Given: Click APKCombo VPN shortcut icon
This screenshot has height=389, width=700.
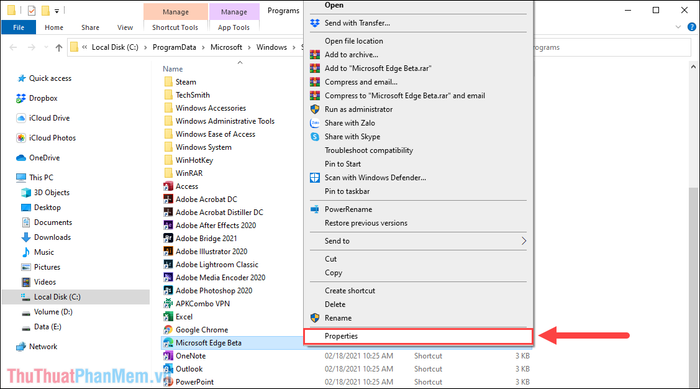Looking at the screenshot, I should point(168,304).
